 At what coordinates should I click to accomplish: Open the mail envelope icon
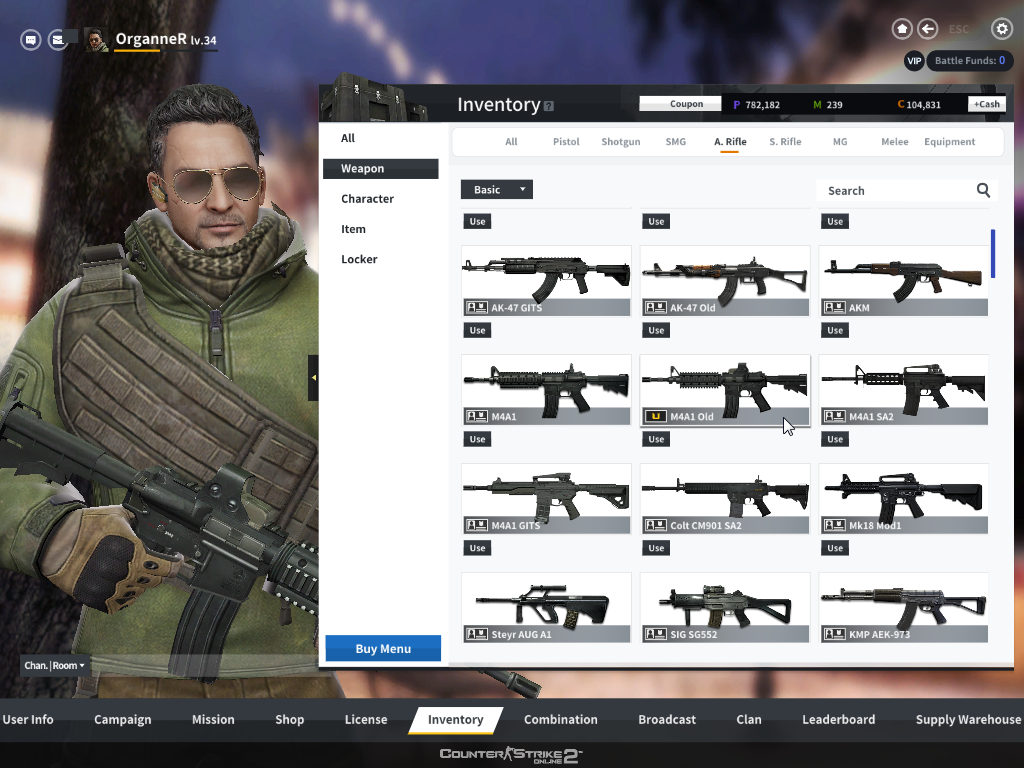58,40
